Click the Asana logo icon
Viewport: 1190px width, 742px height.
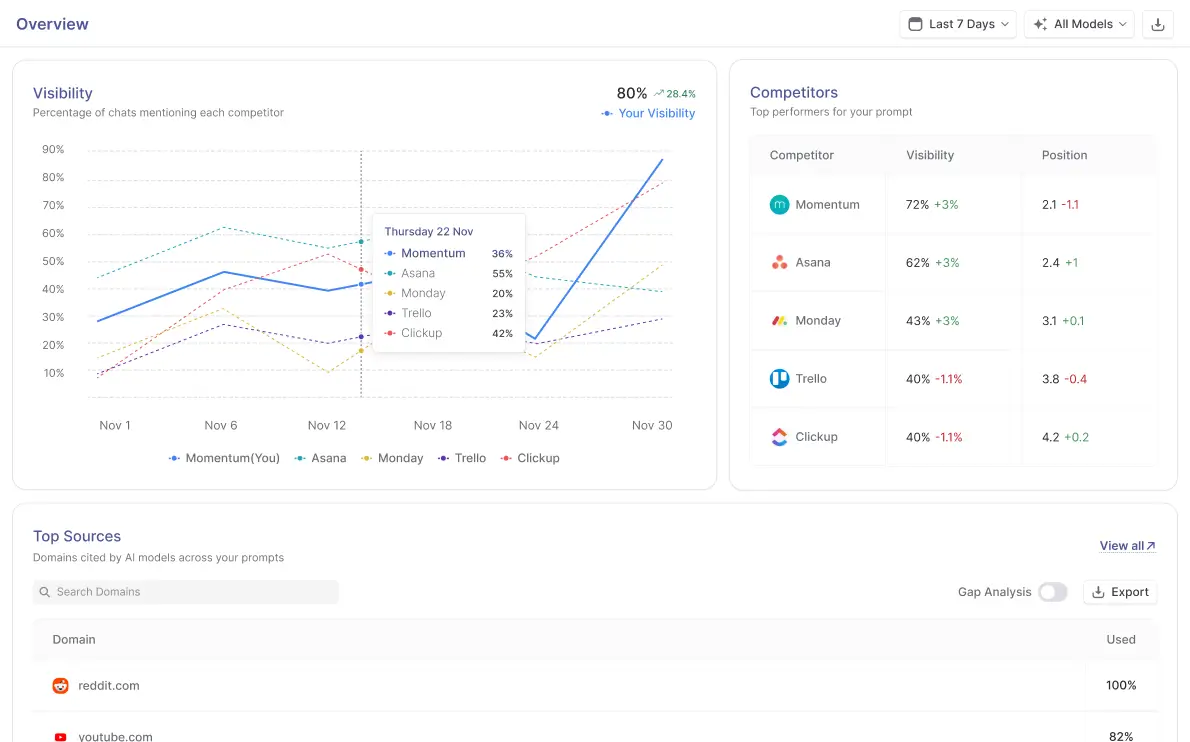coord(779,262)
